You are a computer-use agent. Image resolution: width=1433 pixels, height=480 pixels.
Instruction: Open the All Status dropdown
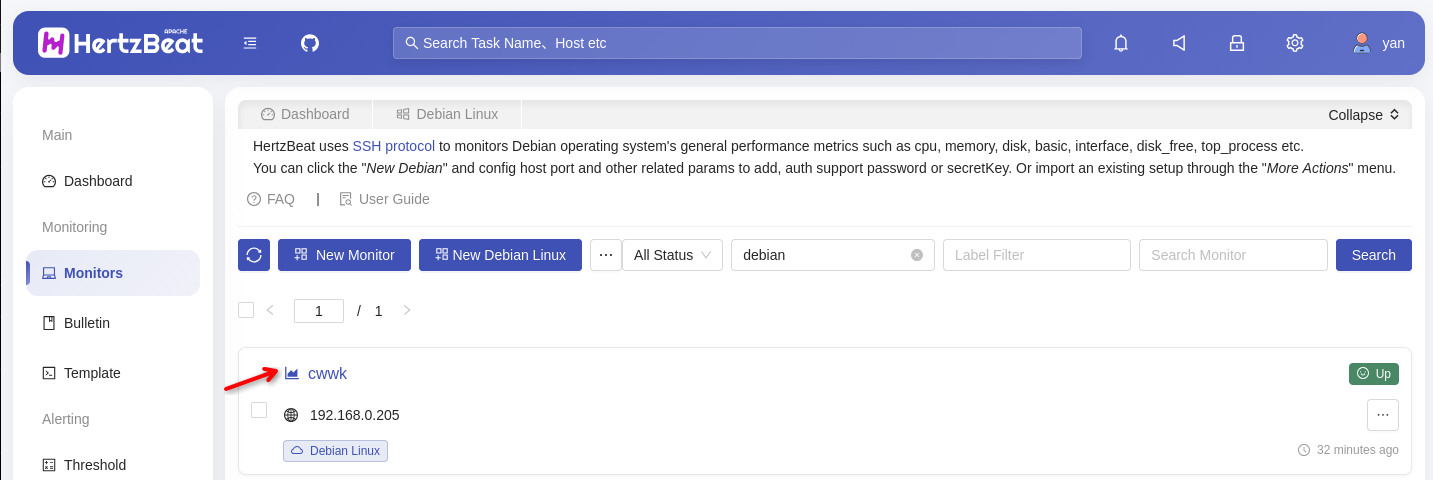672,255
